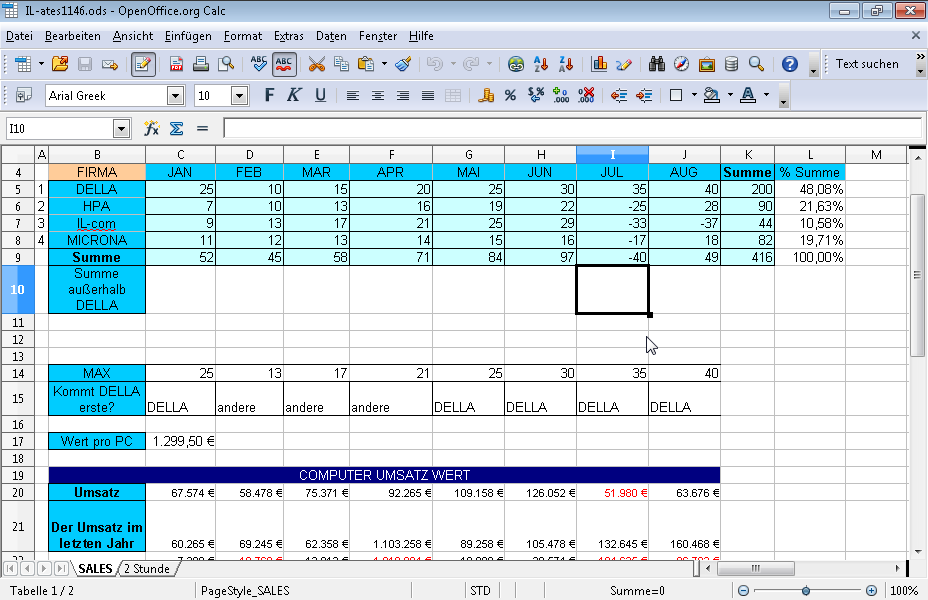Image resolution: width=928 pixels, height=600 pixels.
Task: Sort descending Z to A
Action: coord(566,64)
